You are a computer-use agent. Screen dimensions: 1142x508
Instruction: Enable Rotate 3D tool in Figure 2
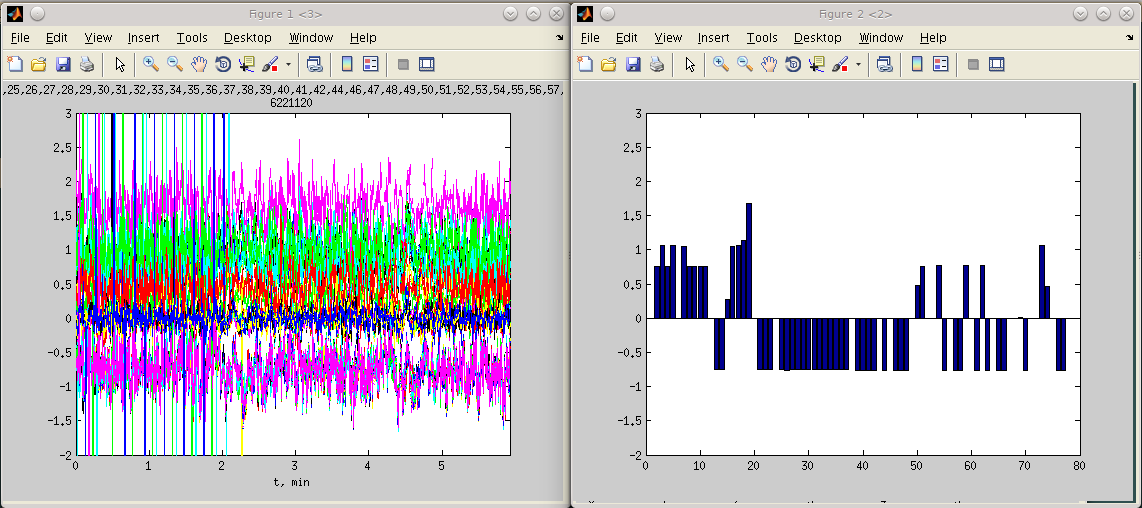tap(793, 64)
